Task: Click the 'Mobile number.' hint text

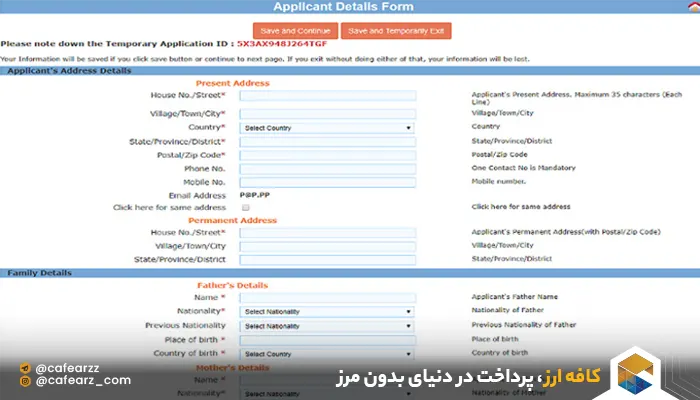Action: pos(499,181)
